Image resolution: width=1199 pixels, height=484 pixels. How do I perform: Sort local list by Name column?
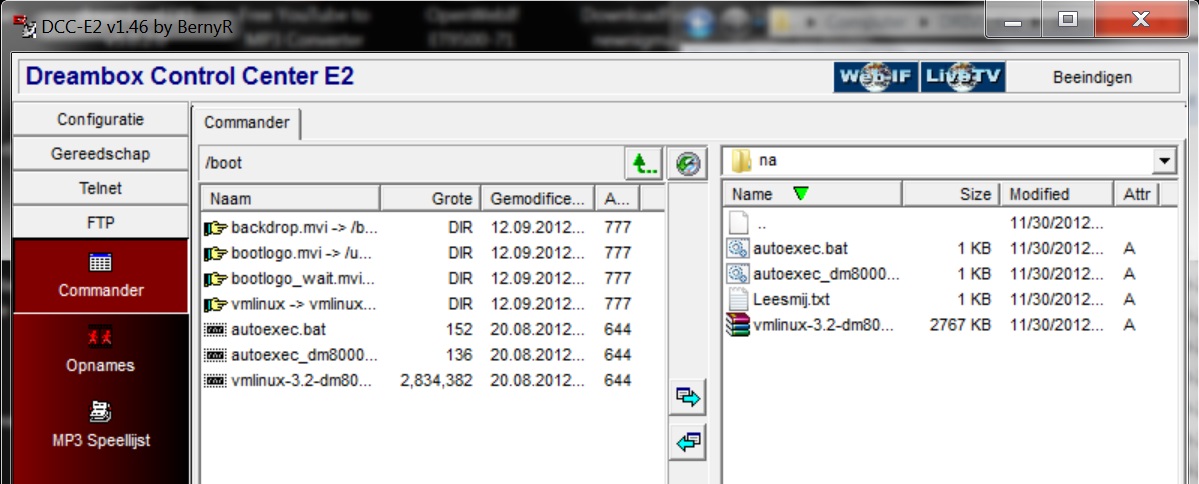813,195
